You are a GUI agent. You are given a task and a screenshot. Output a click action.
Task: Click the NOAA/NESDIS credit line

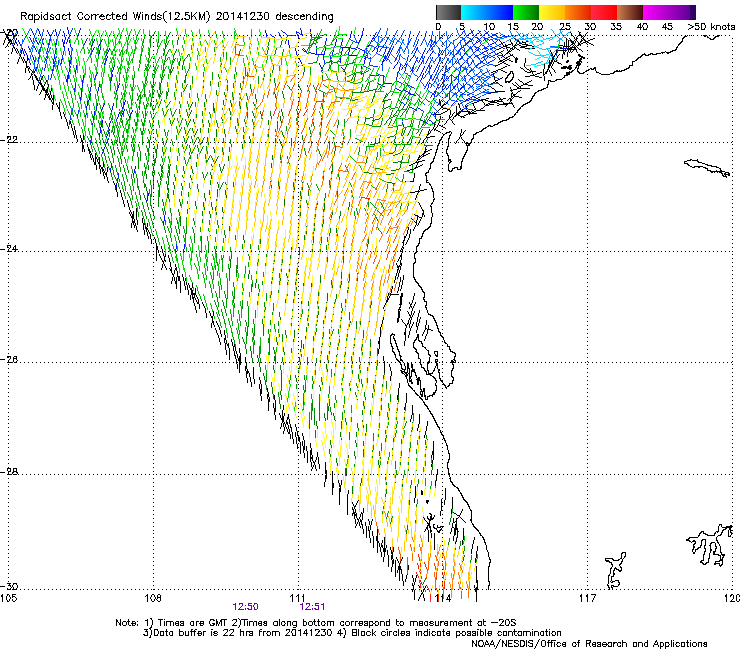coord(589,644)
